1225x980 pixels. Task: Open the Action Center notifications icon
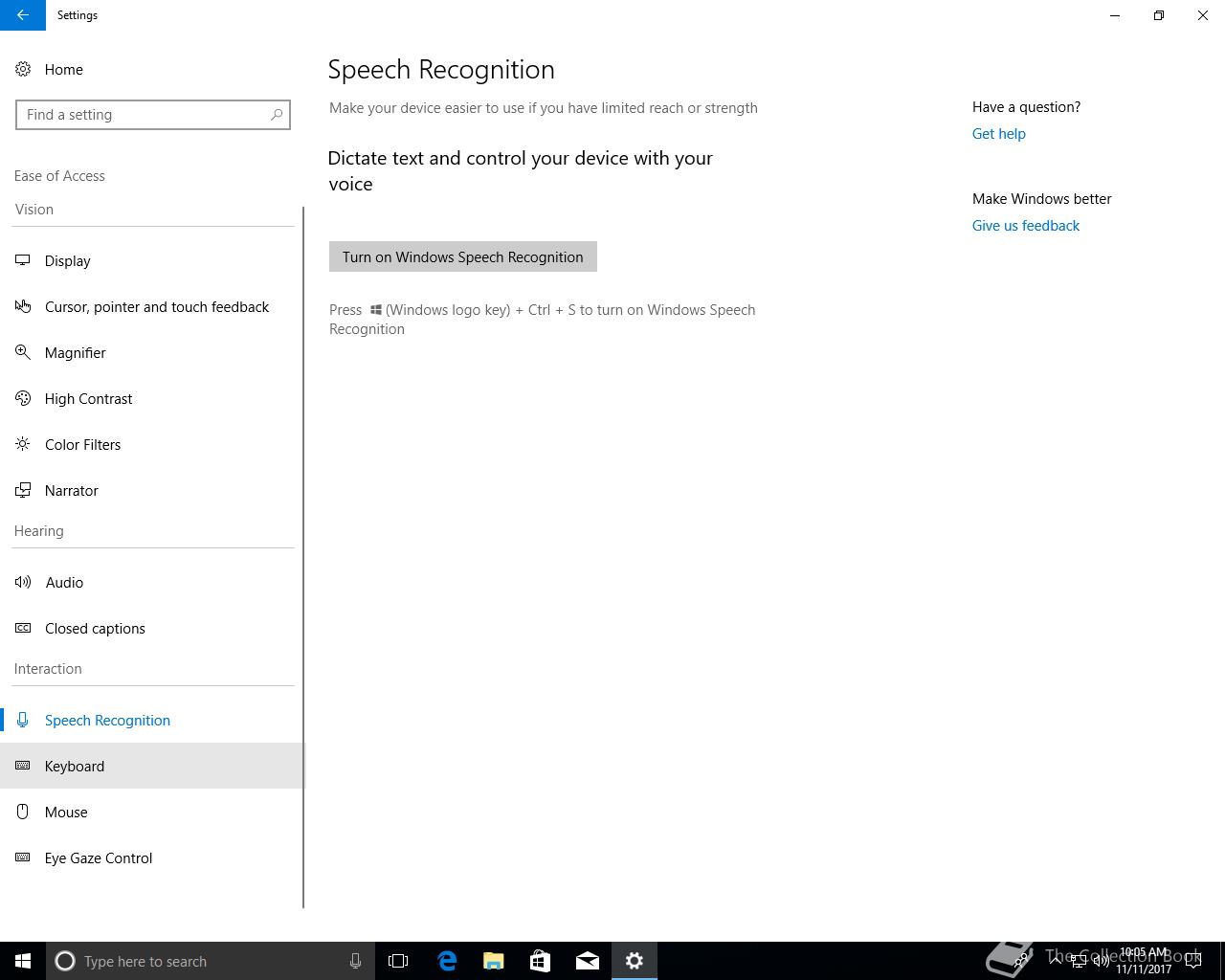click(1193, 961)
